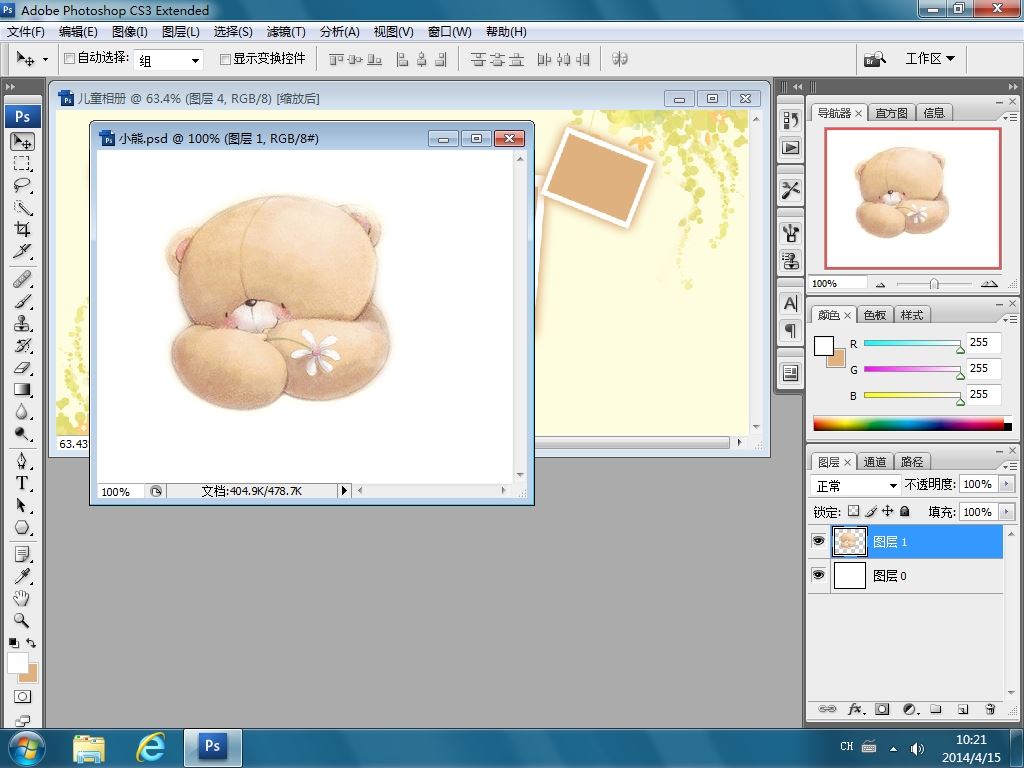Viewport: 1024px width, 768px height.
Task: Create a new layer group
Action: [x=936, y=709]
